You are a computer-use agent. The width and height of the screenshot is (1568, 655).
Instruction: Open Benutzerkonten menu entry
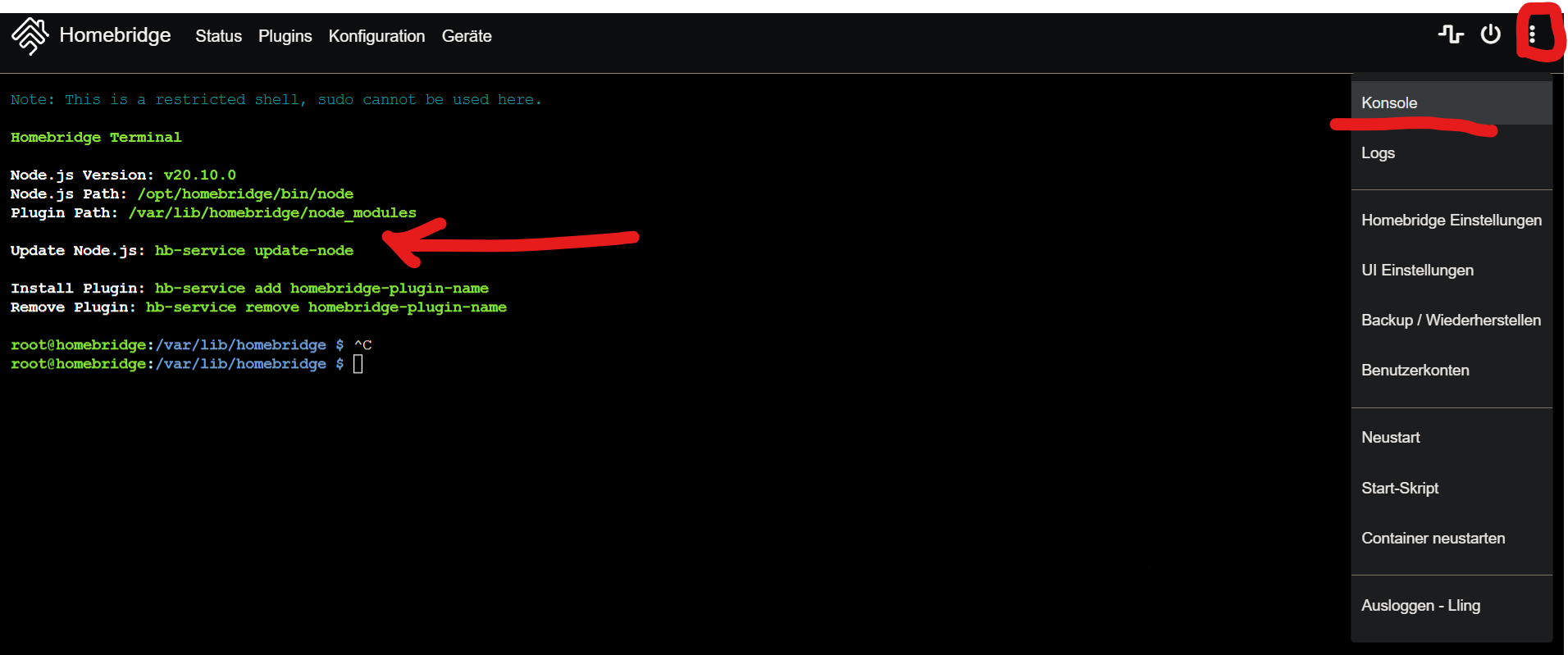point(1415,370)
